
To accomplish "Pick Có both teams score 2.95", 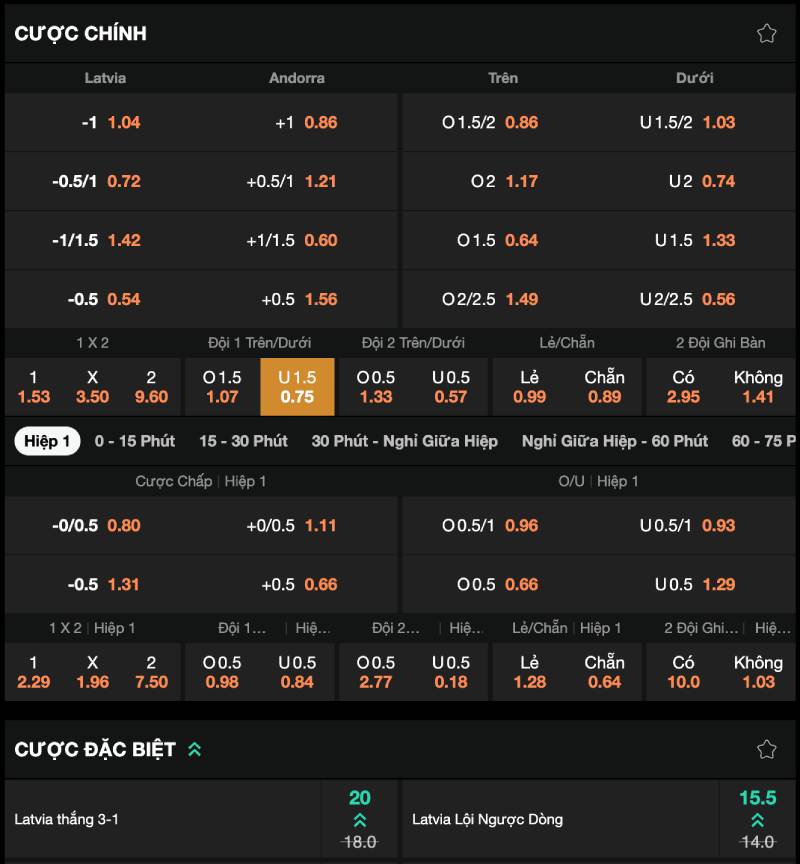I will pyautogui.click(x=683, y=386).
